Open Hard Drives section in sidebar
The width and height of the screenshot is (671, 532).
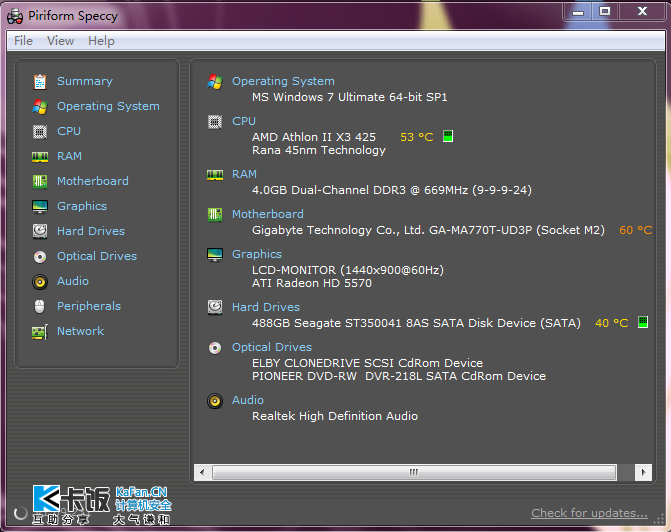(x=91, y=231)
